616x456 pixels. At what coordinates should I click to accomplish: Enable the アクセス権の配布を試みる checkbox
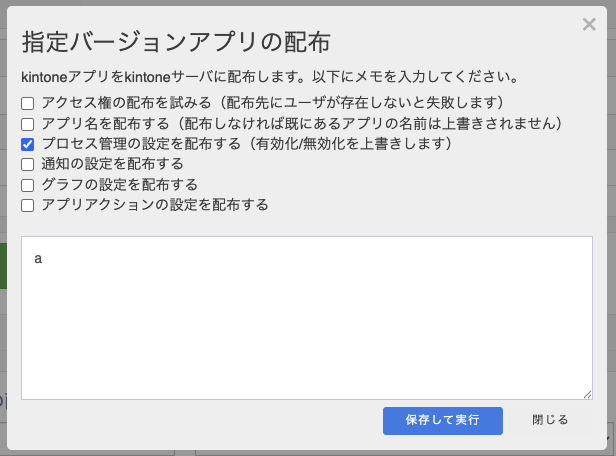pyautogui.click(x=28, y=104)
